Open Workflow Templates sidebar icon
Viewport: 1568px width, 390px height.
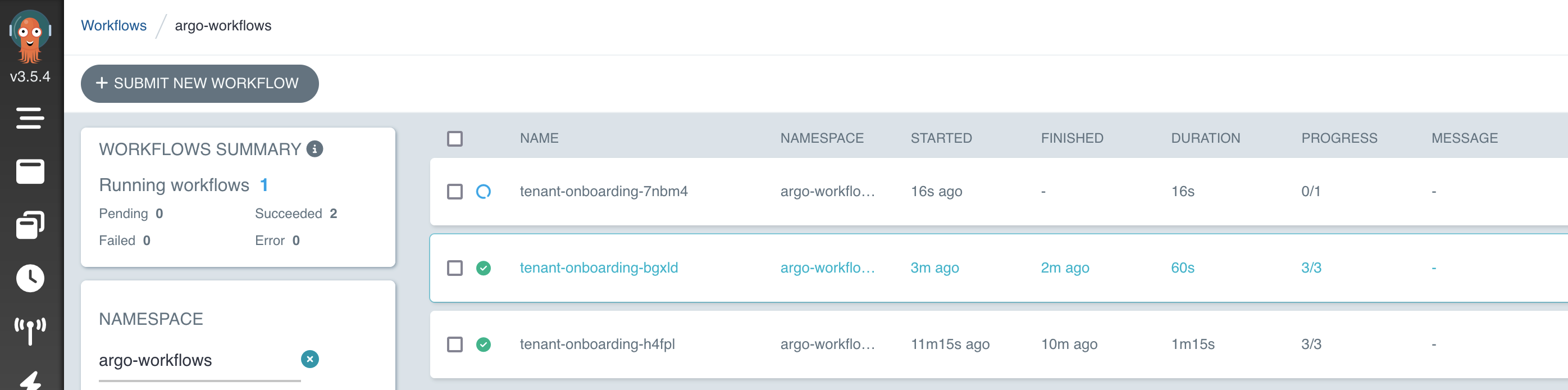click(x=30, y=171)
